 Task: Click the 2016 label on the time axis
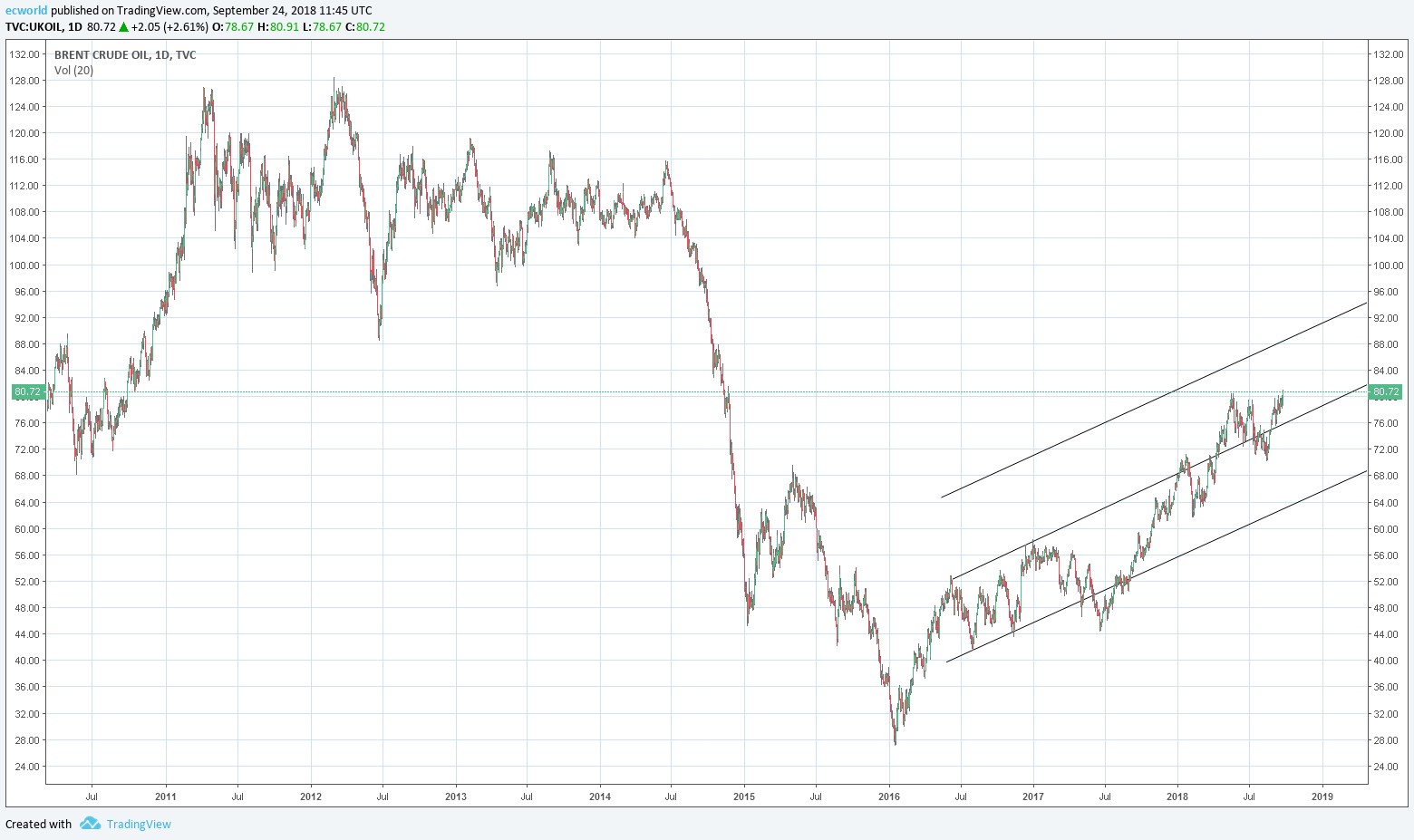pyautogui.click(x=889, y=797)
